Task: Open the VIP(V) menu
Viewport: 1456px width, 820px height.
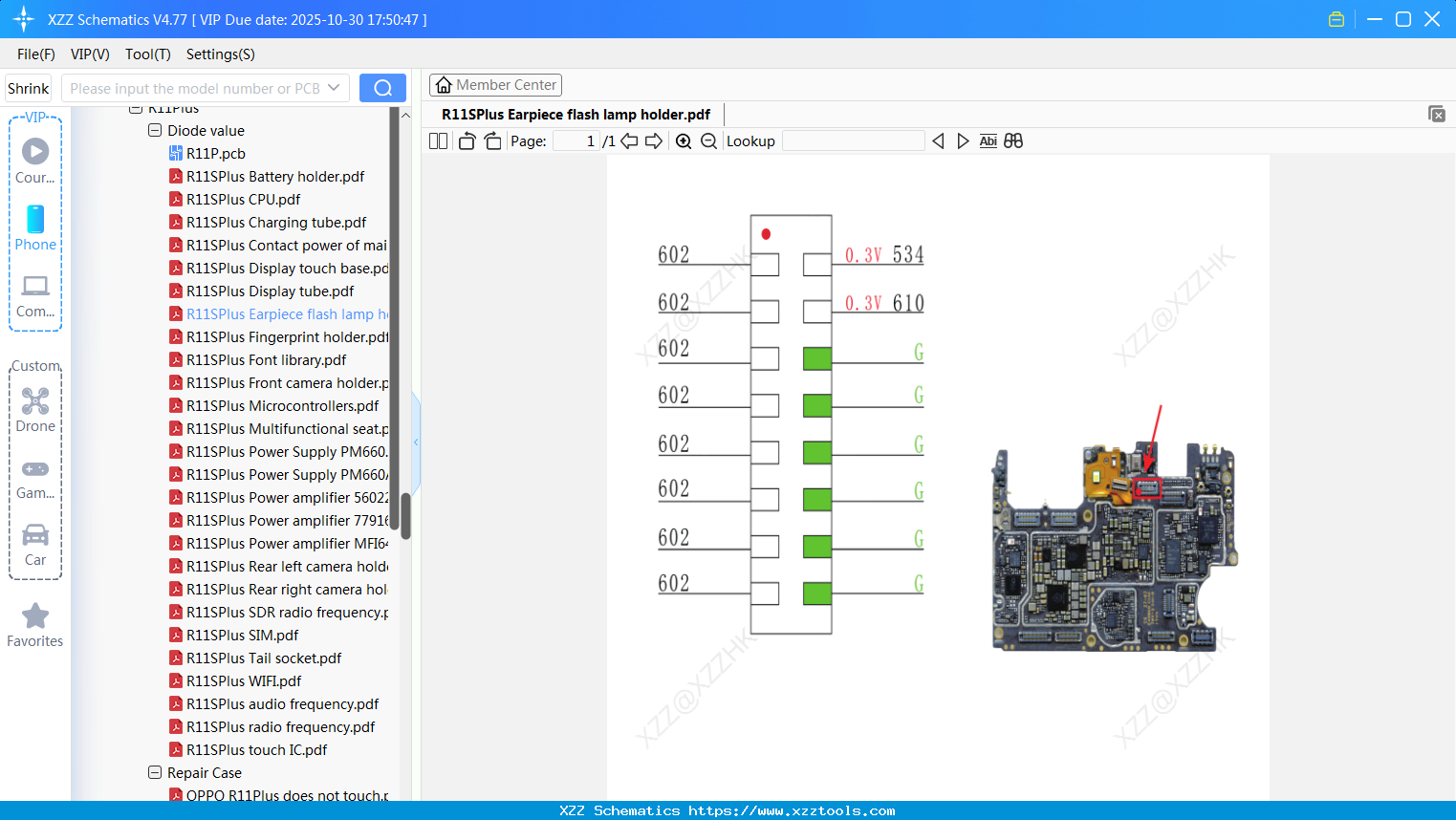Action: point(90,54)
